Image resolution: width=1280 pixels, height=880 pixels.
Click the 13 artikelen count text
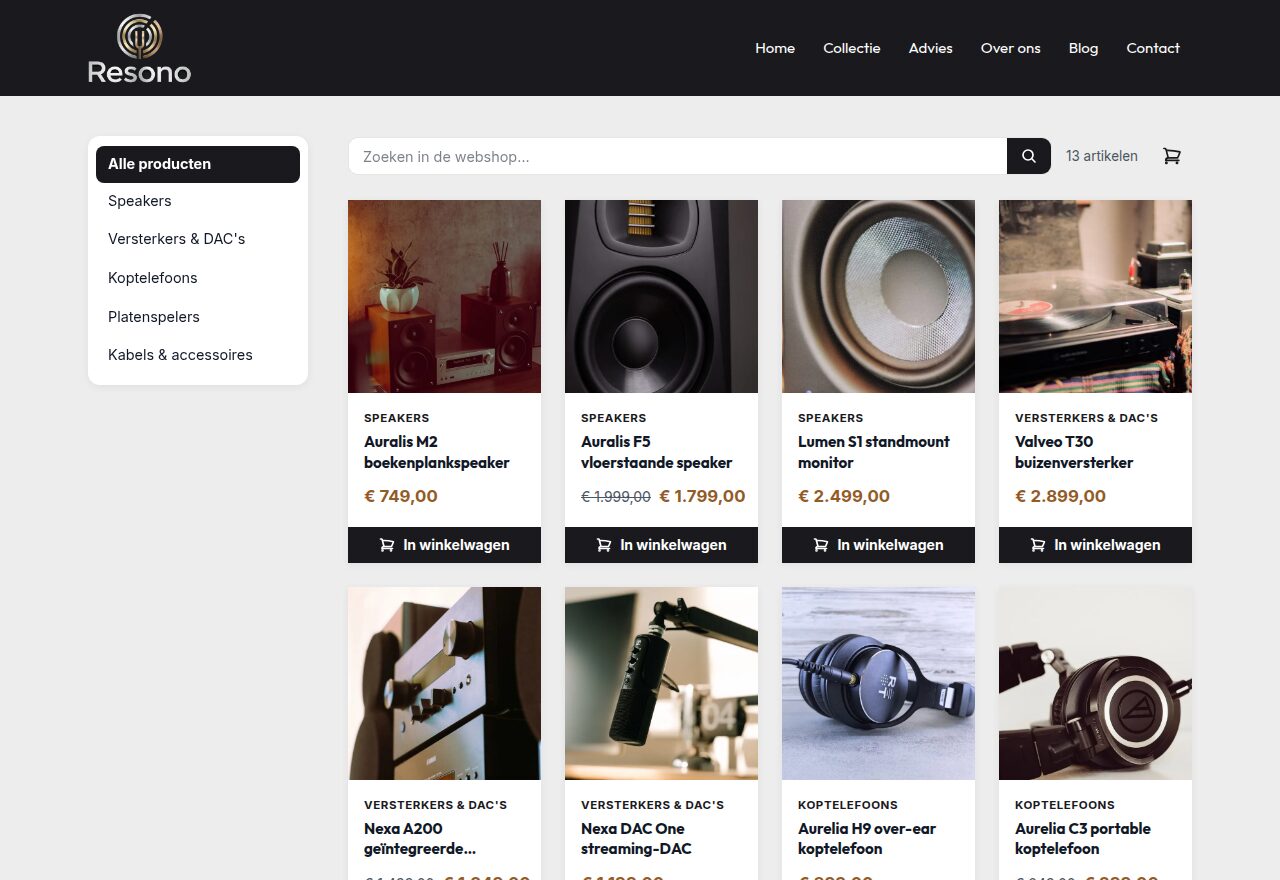tap(1102, 156)
